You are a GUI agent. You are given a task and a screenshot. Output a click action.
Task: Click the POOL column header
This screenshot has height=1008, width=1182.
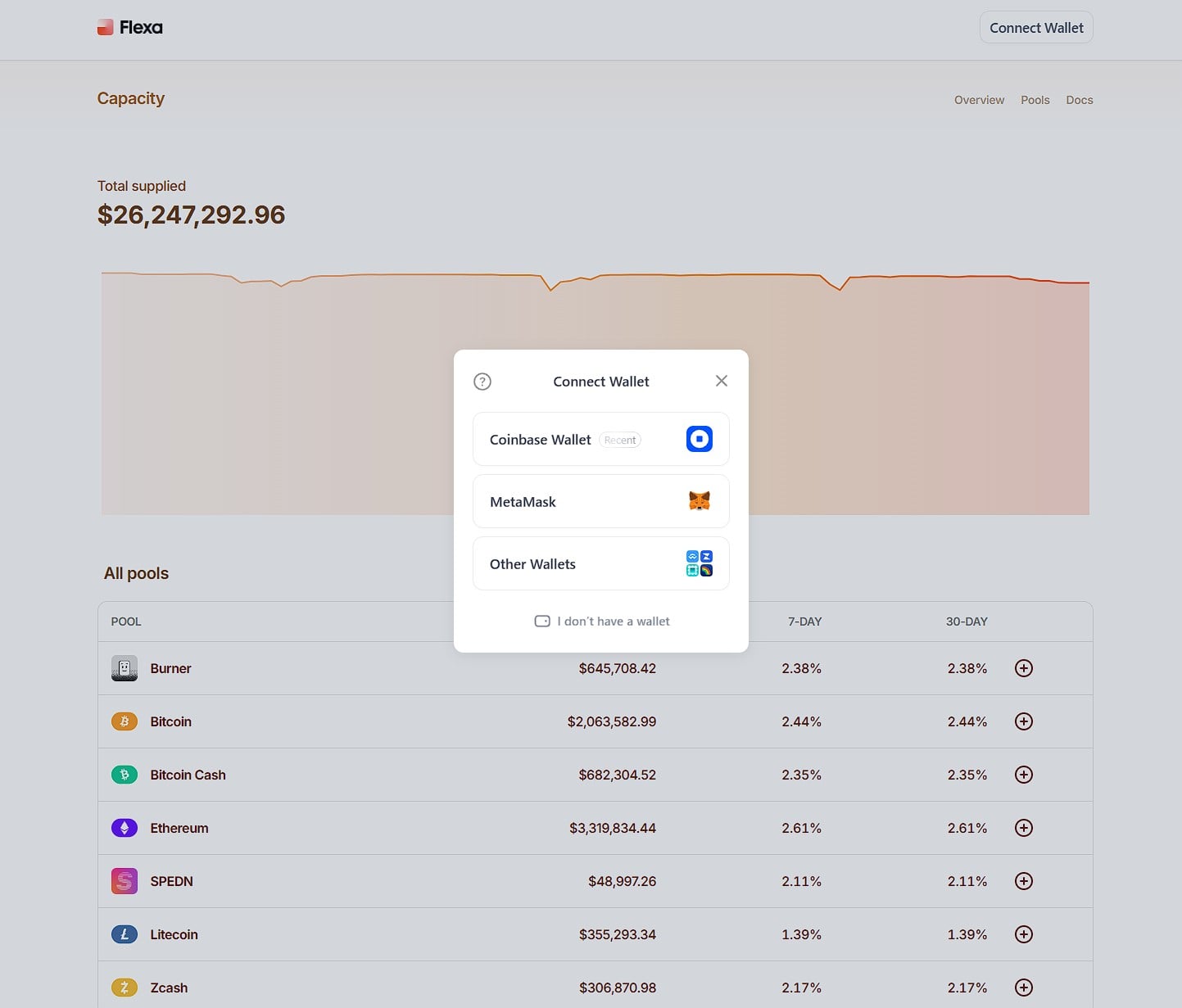[126, 622]
